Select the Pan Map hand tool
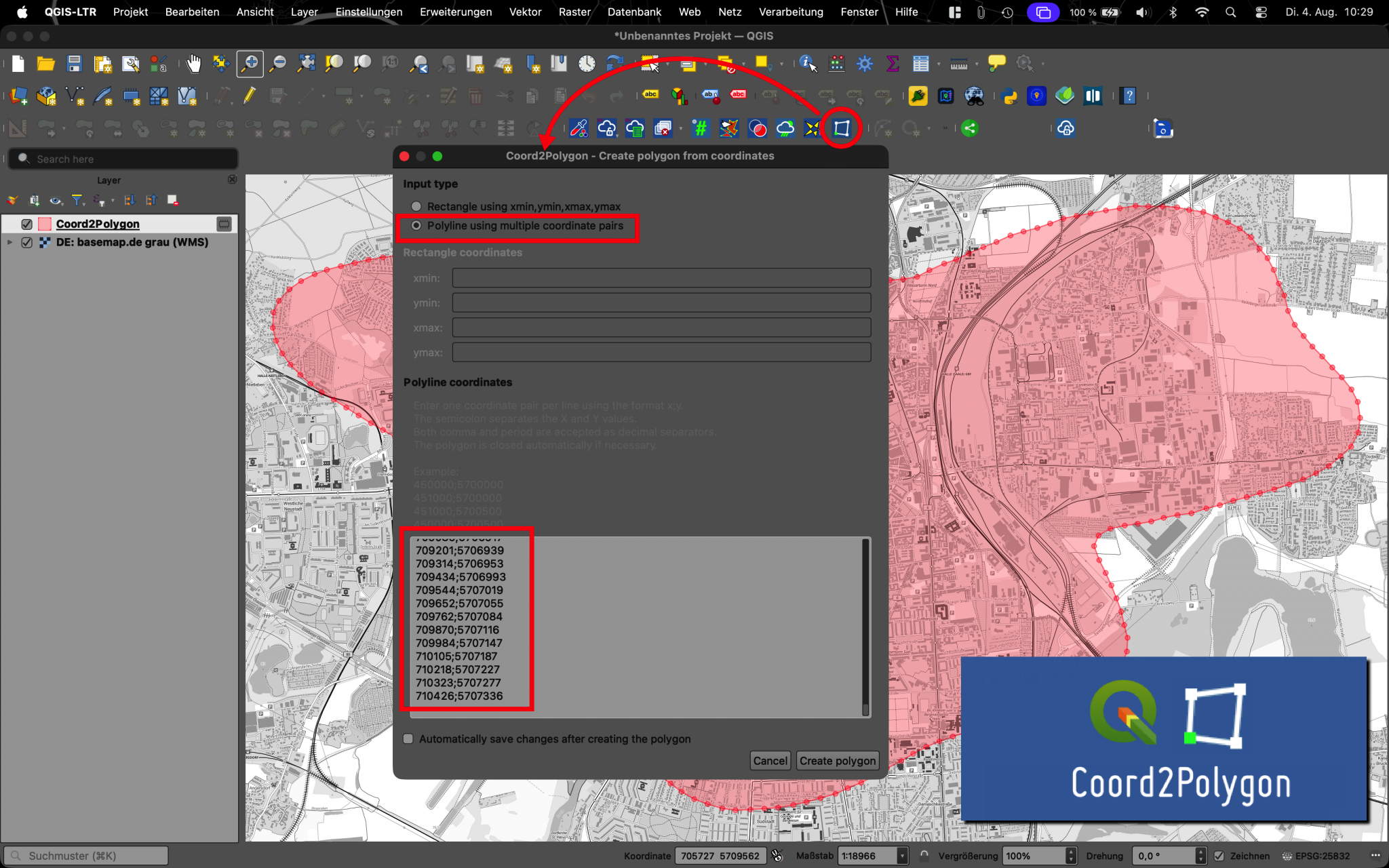 [194, 64]
